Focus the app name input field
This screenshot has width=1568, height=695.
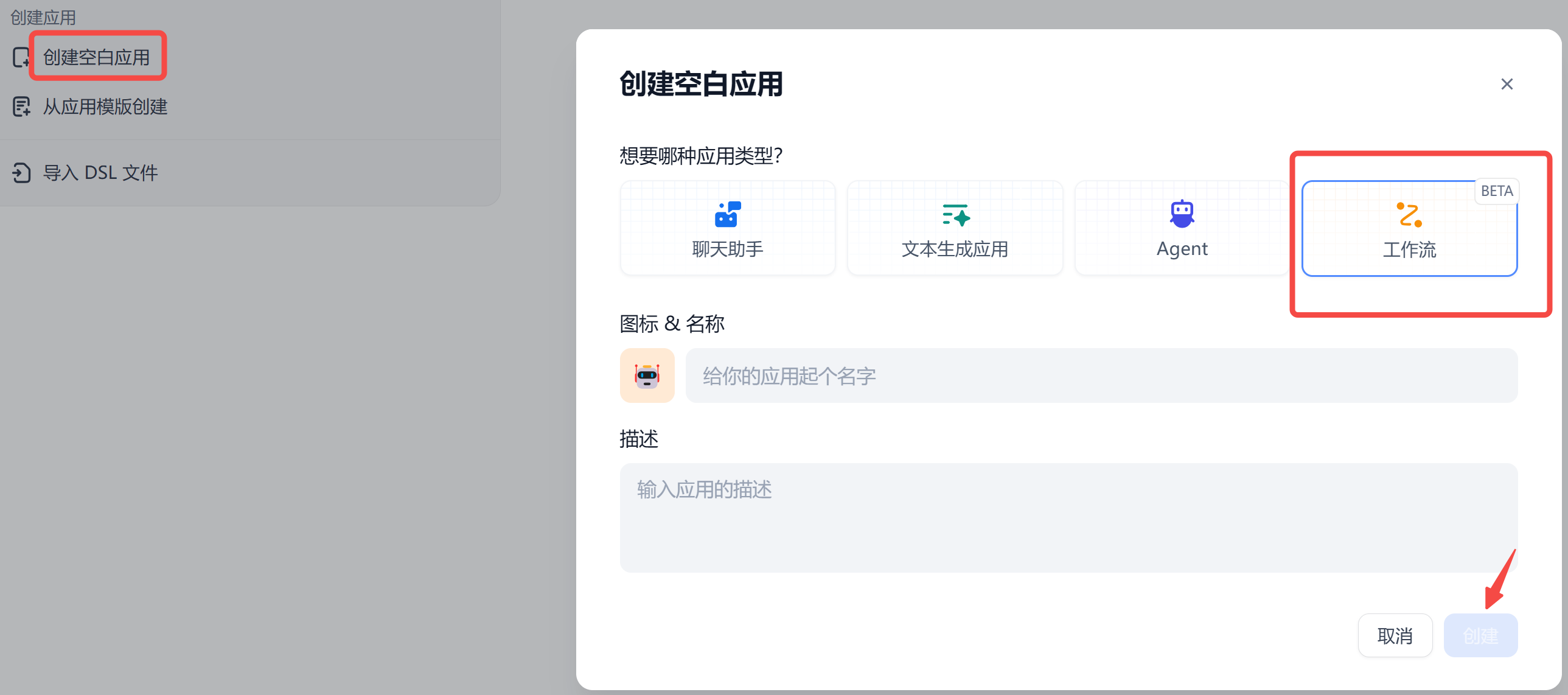tap(1101, 375)
